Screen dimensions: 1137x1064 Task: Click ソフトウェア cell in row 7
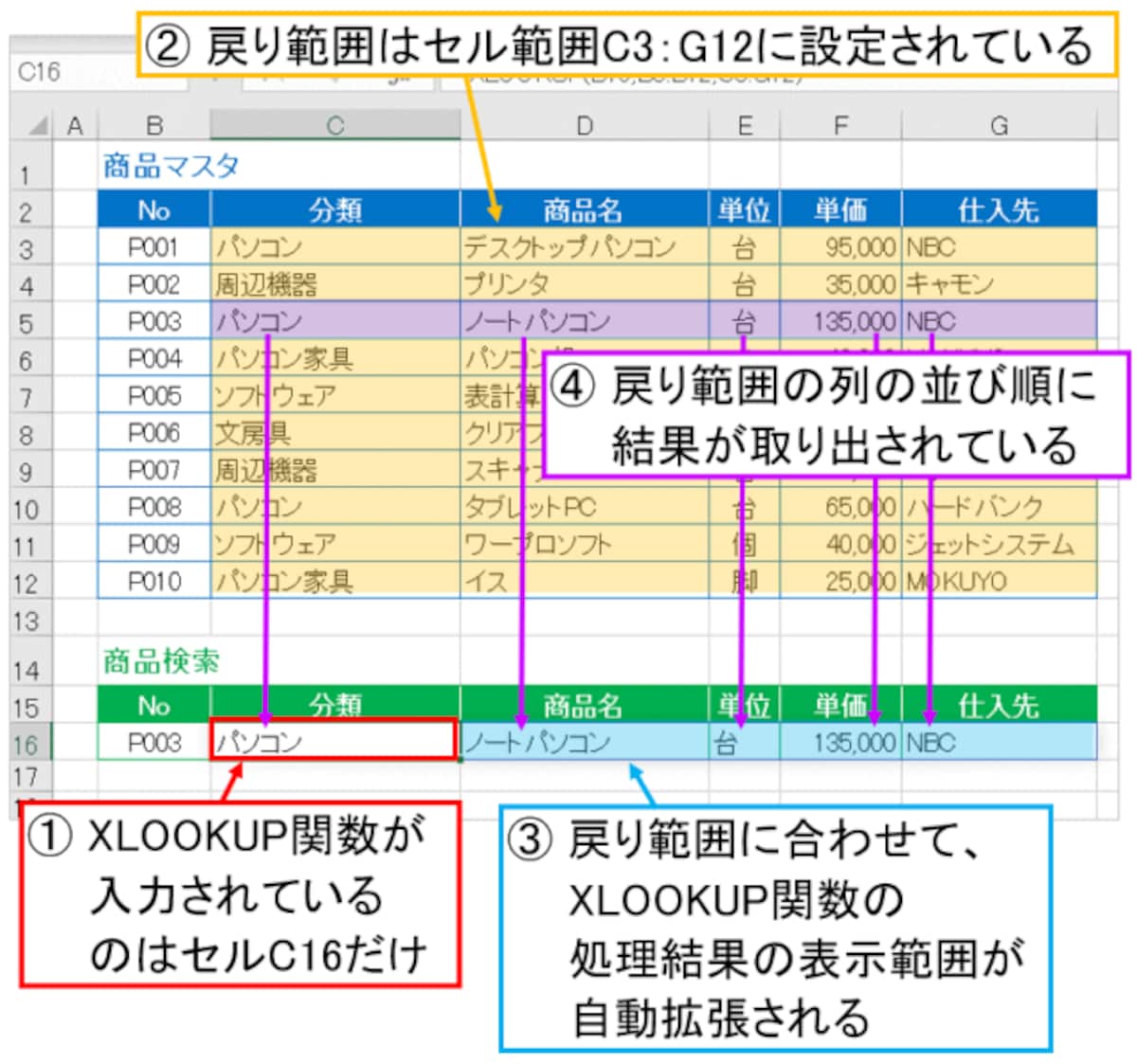click(x=335, y=395)
